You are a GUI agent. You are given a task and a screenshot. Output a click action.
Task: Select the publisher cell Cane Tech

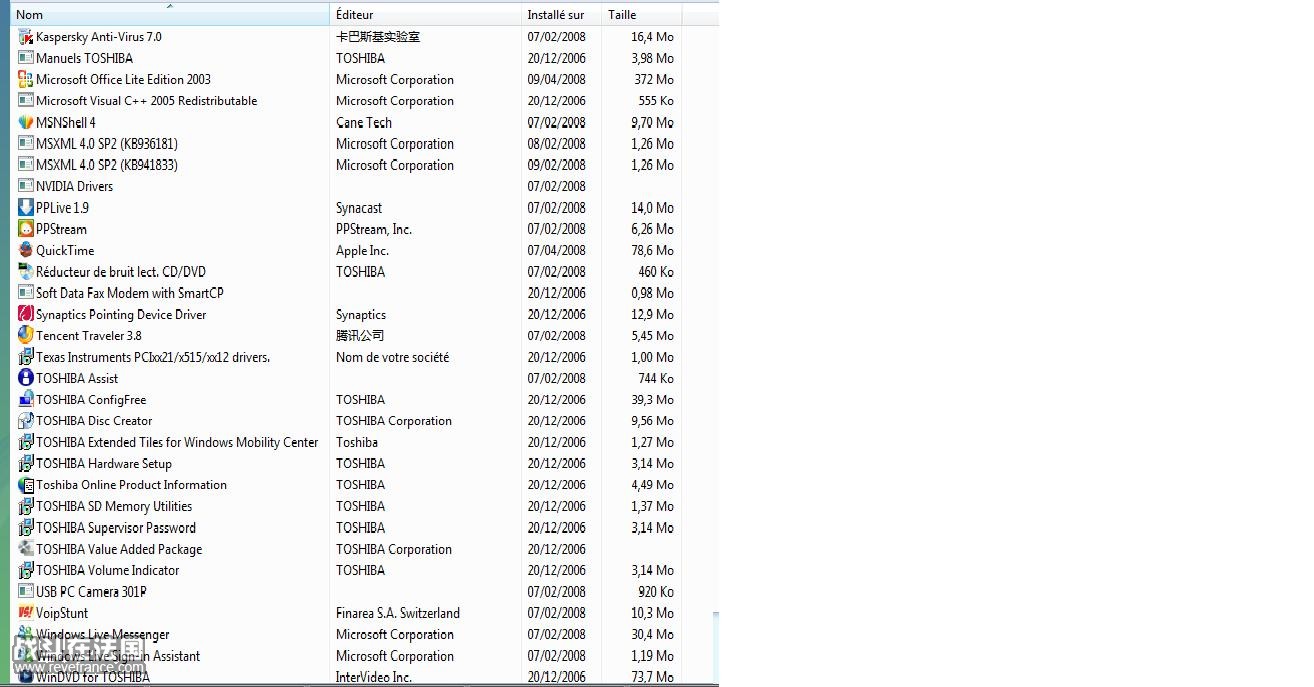364,122
